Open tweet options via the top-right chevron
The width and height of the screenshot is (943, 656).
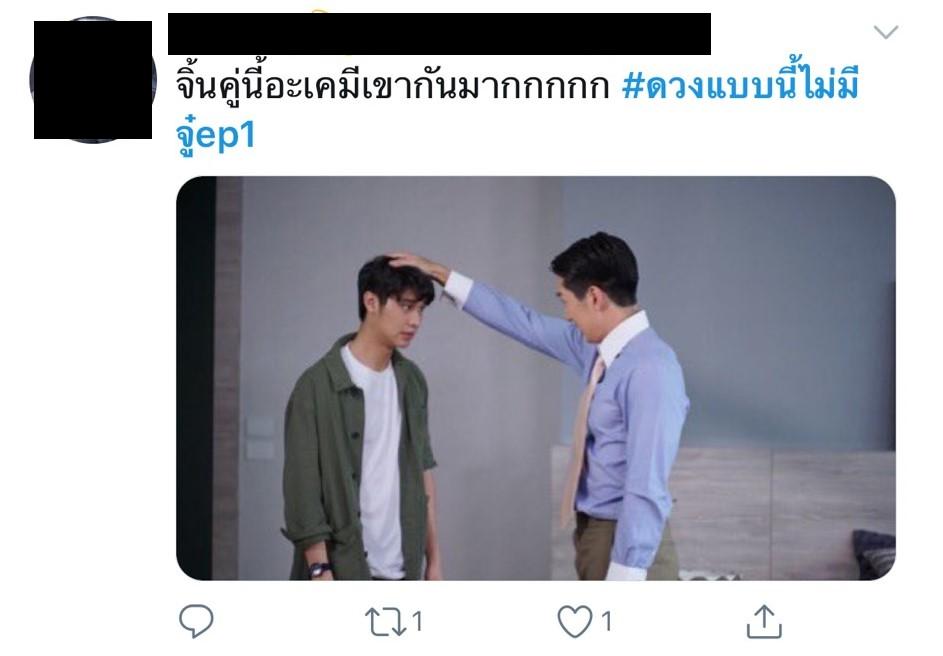[886, 32]
